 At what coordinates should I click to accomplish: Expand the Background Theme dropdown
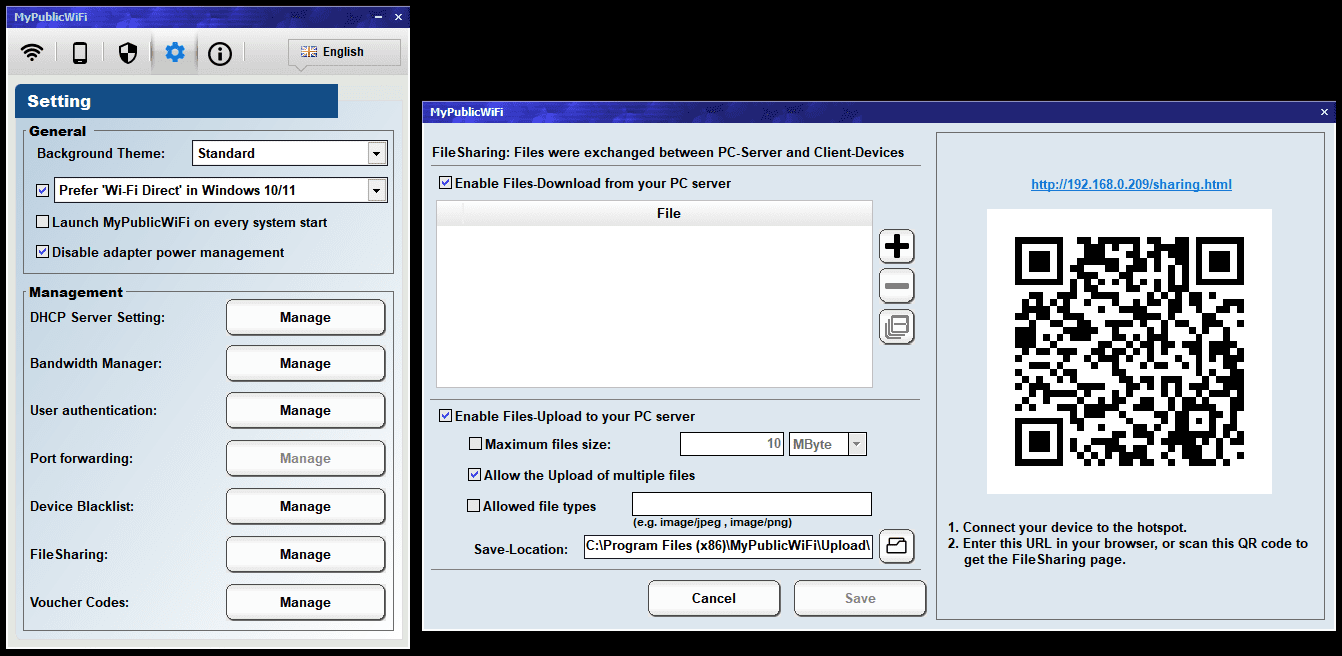coord(377,153)
